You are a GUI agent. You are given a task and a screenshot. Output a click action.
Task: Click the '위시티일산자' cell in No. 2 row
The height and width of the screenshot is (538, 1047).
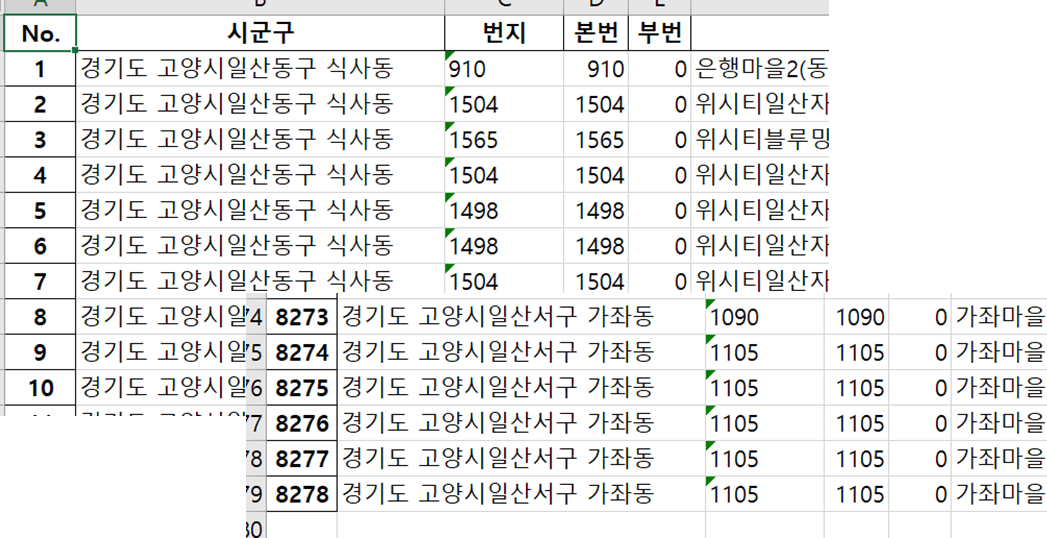point(761,104)
